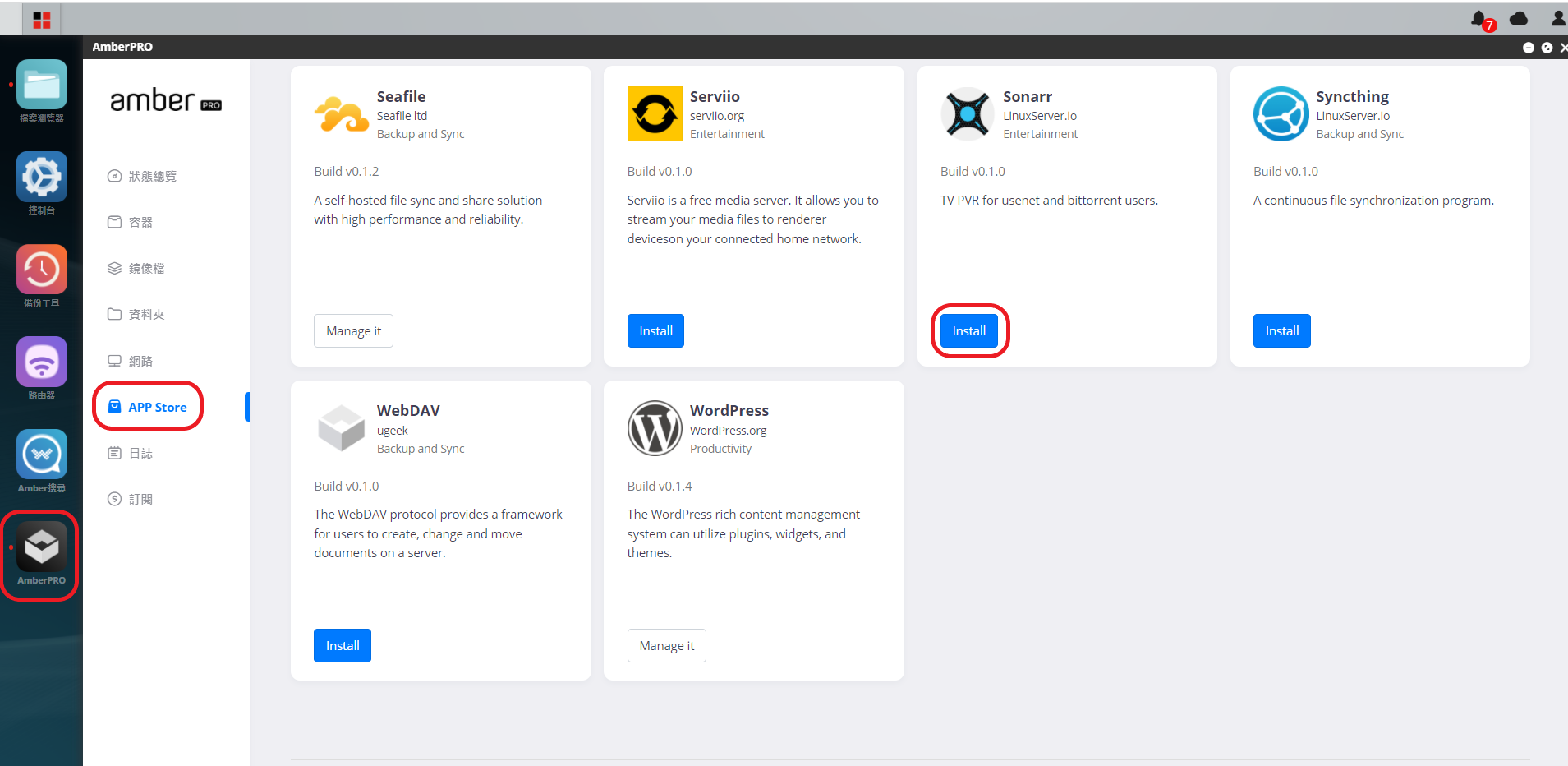
Task: Click the Seafile title text
Action: [401, 96]
